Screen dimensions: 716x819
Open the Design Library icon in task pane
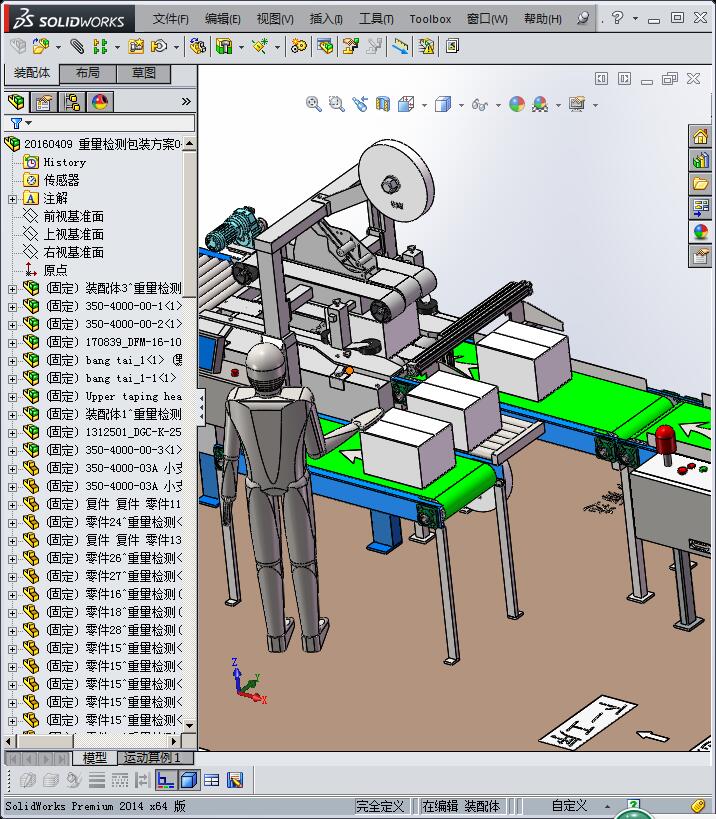(x=700, y=160)
